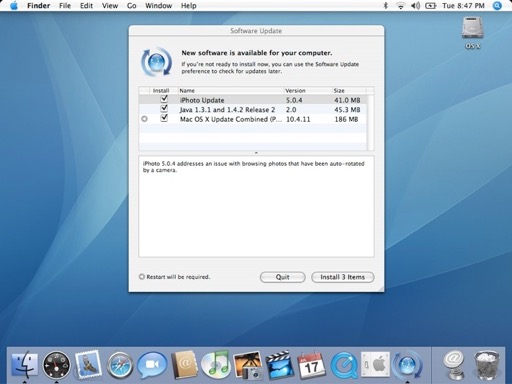Screen dimensions: 512x384
Task: Open the View menu
Action: pyautogui.click(x=110, y=6)
